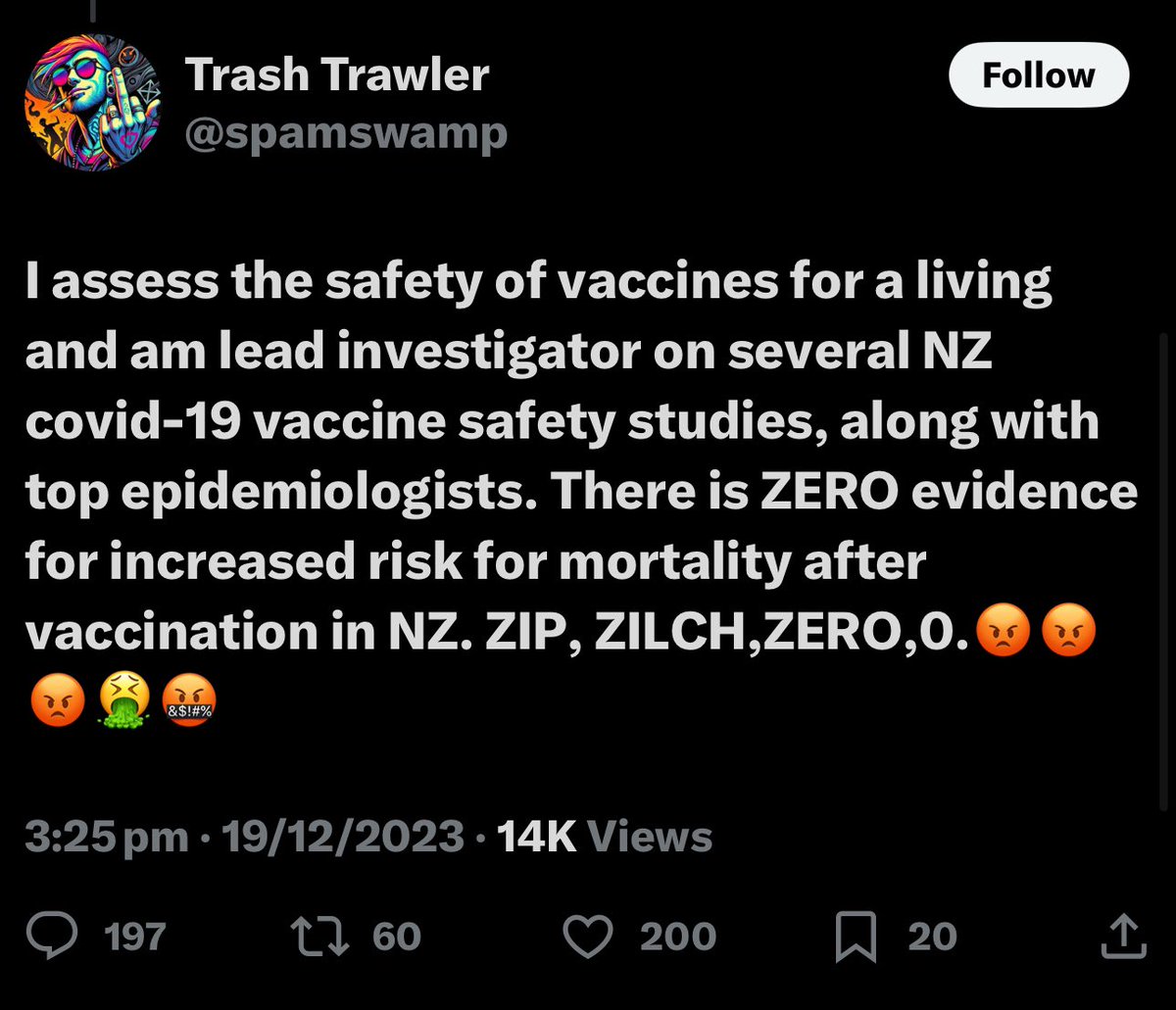Click the display name Trash Trawler
1176x1010 pixels.
[336, 75]
